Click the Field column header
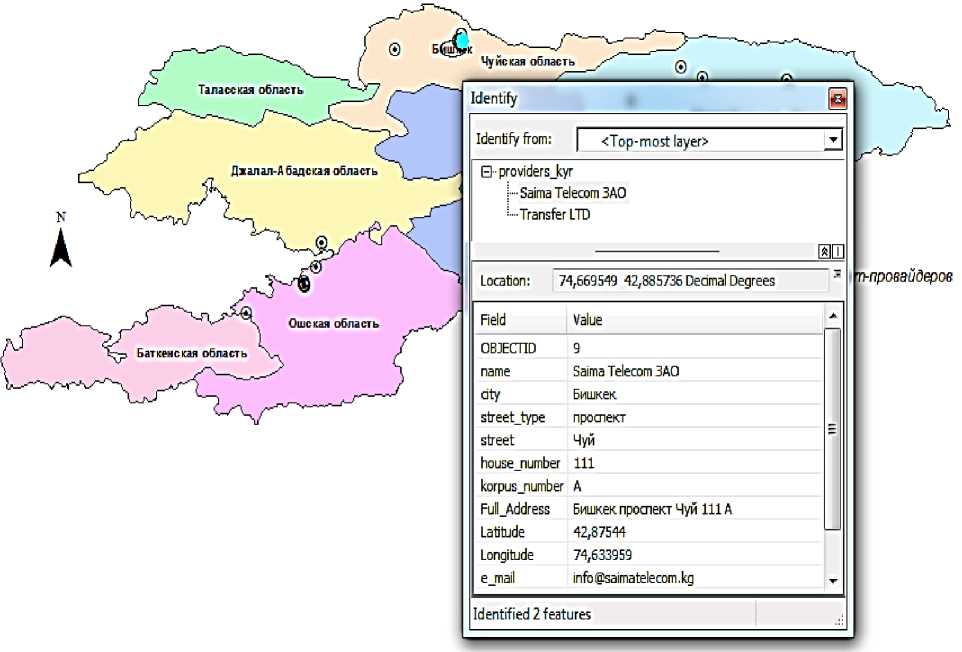Viewport: 962px width, 652px height. click(x=520, y=320)
